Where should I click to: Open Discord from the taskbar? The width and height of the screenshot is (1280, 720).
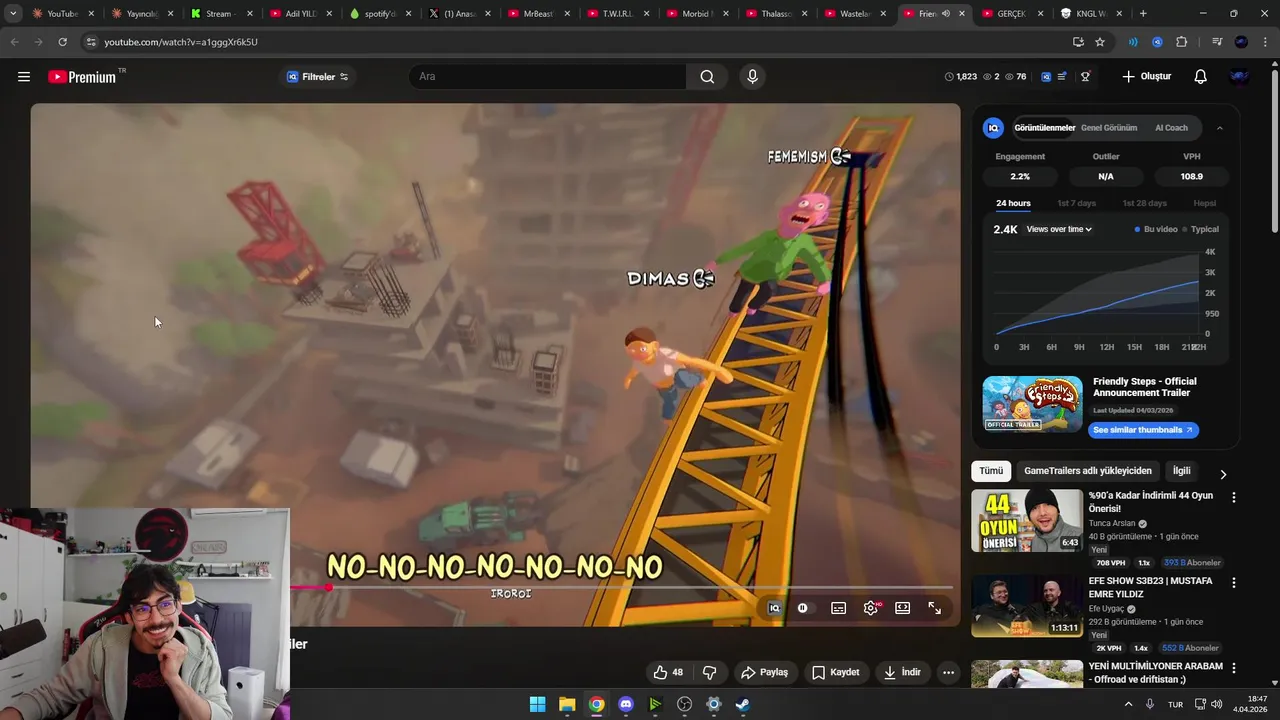point(626,704)
